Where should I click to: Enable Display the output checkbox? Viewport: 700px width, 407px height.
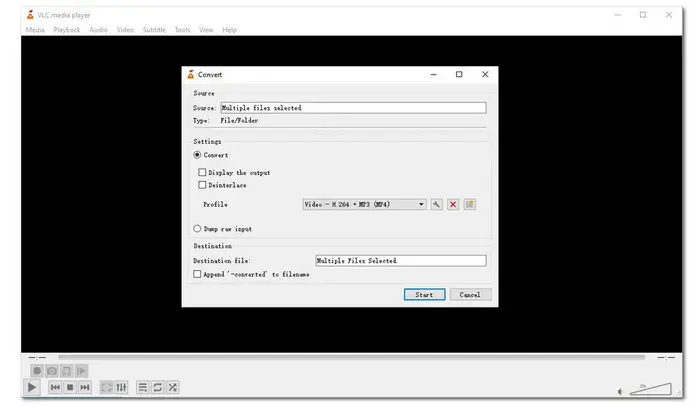click(202, 172)
